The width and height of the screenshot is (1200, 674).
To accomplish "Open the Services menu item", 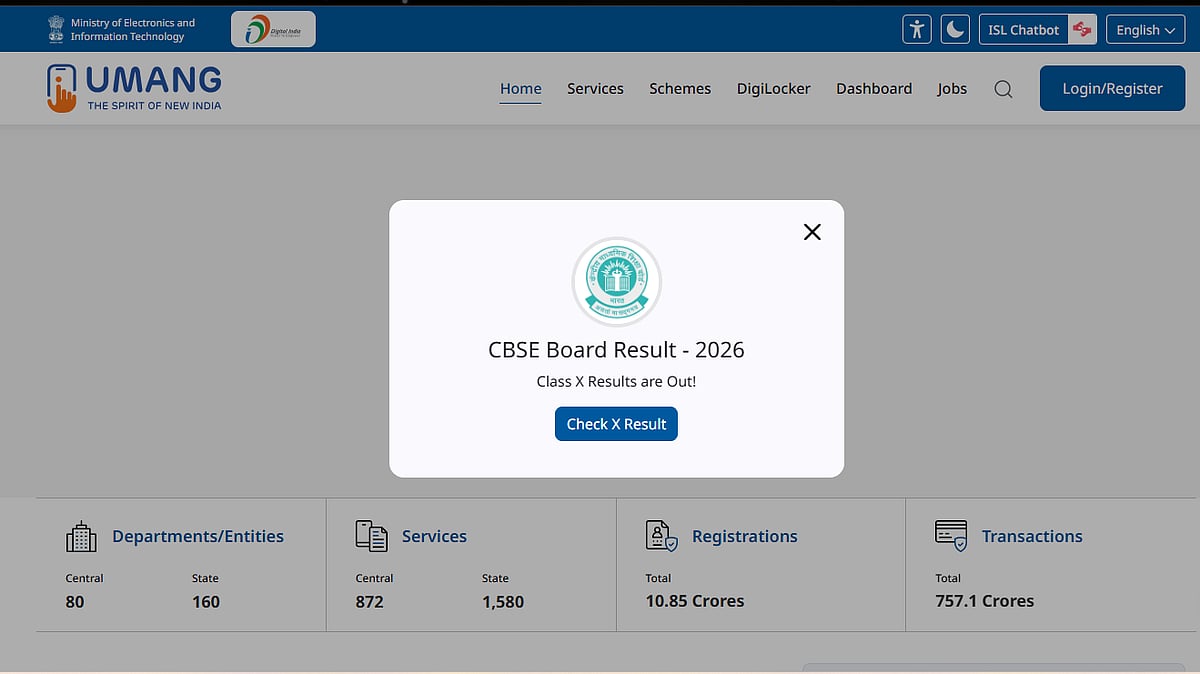I will (x=595, y=89).
